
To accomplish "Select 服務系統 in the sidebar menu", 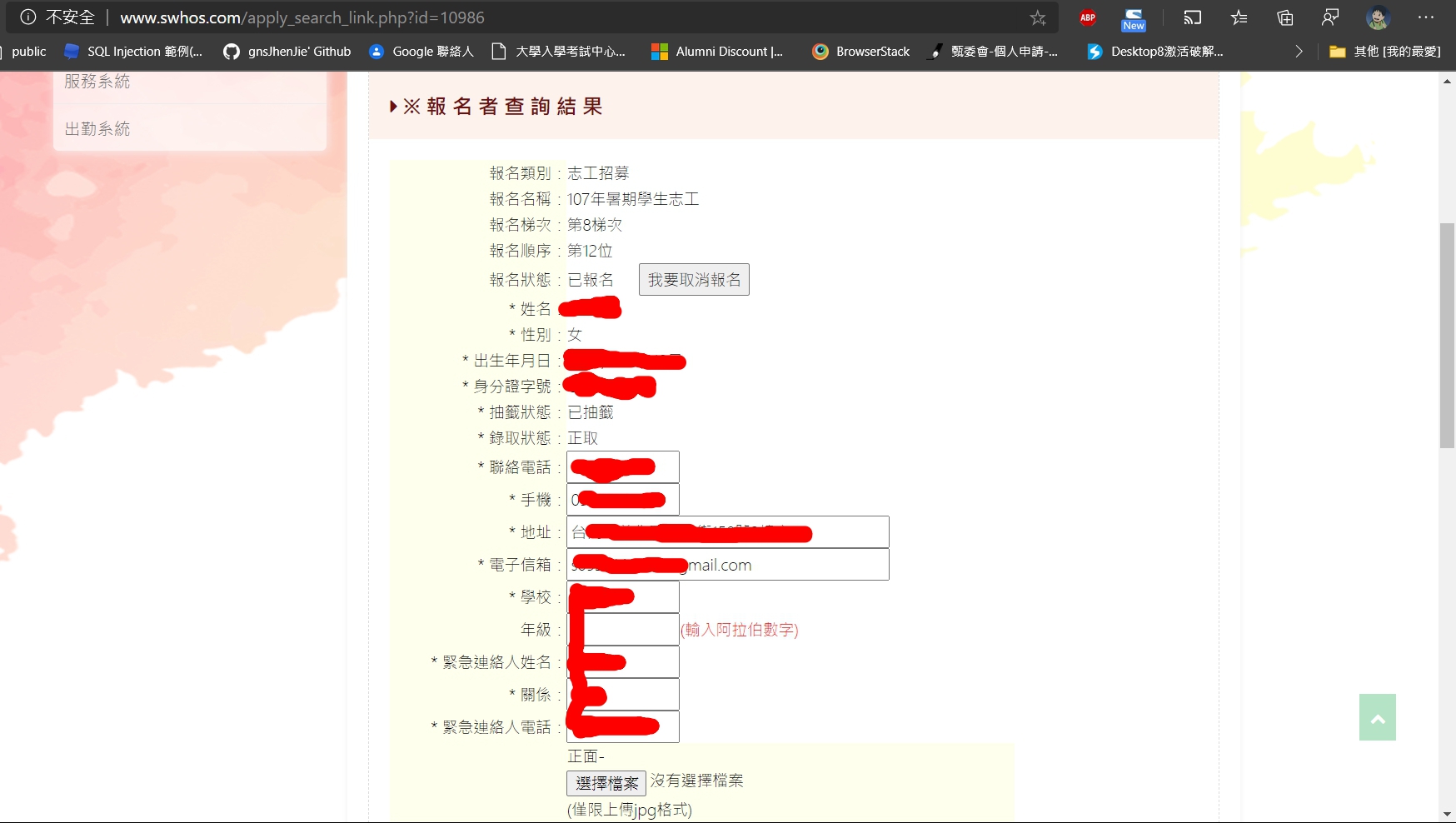I will click(x=97, y=82).
